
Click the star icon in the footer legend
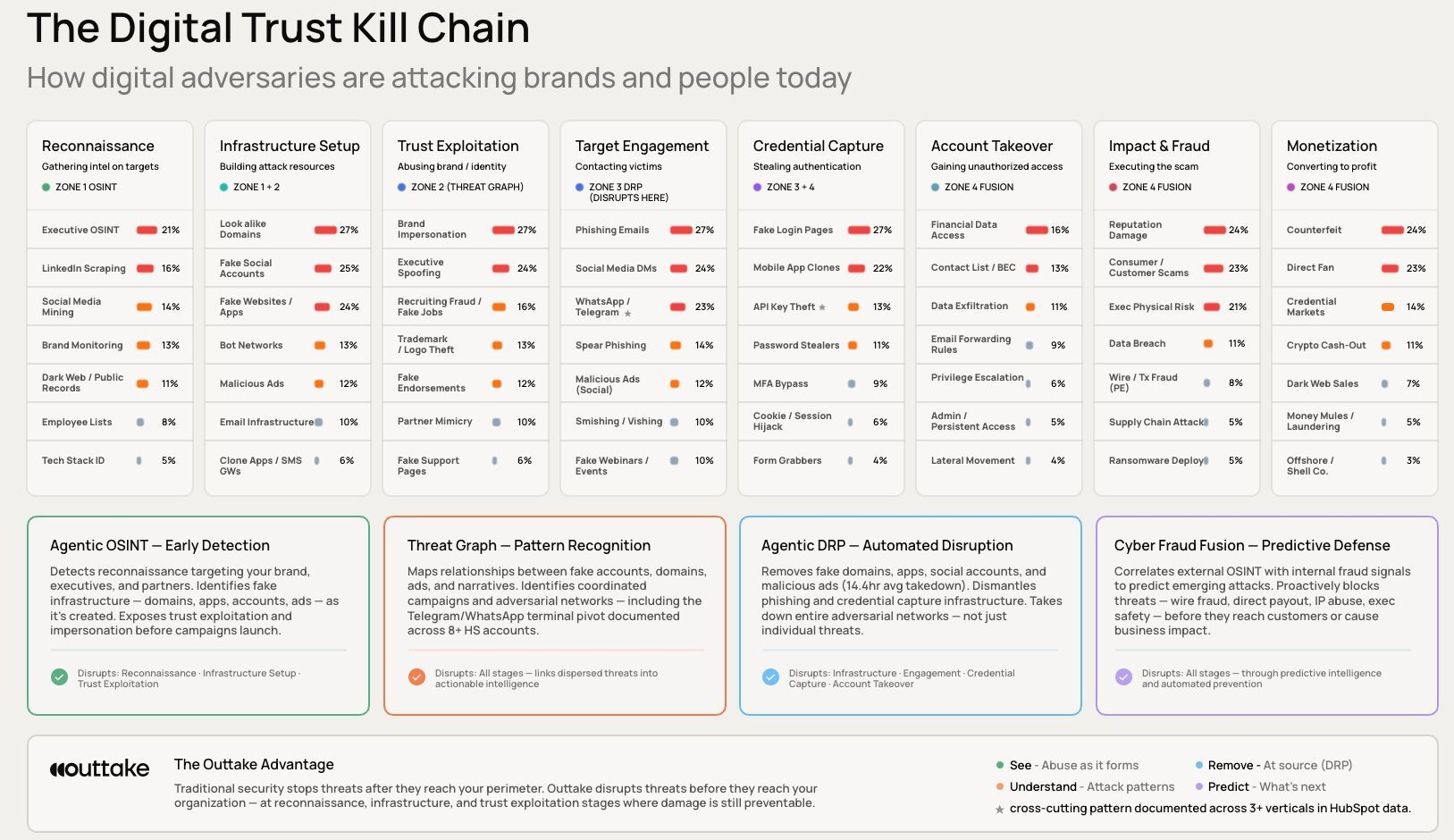point(999,810)
